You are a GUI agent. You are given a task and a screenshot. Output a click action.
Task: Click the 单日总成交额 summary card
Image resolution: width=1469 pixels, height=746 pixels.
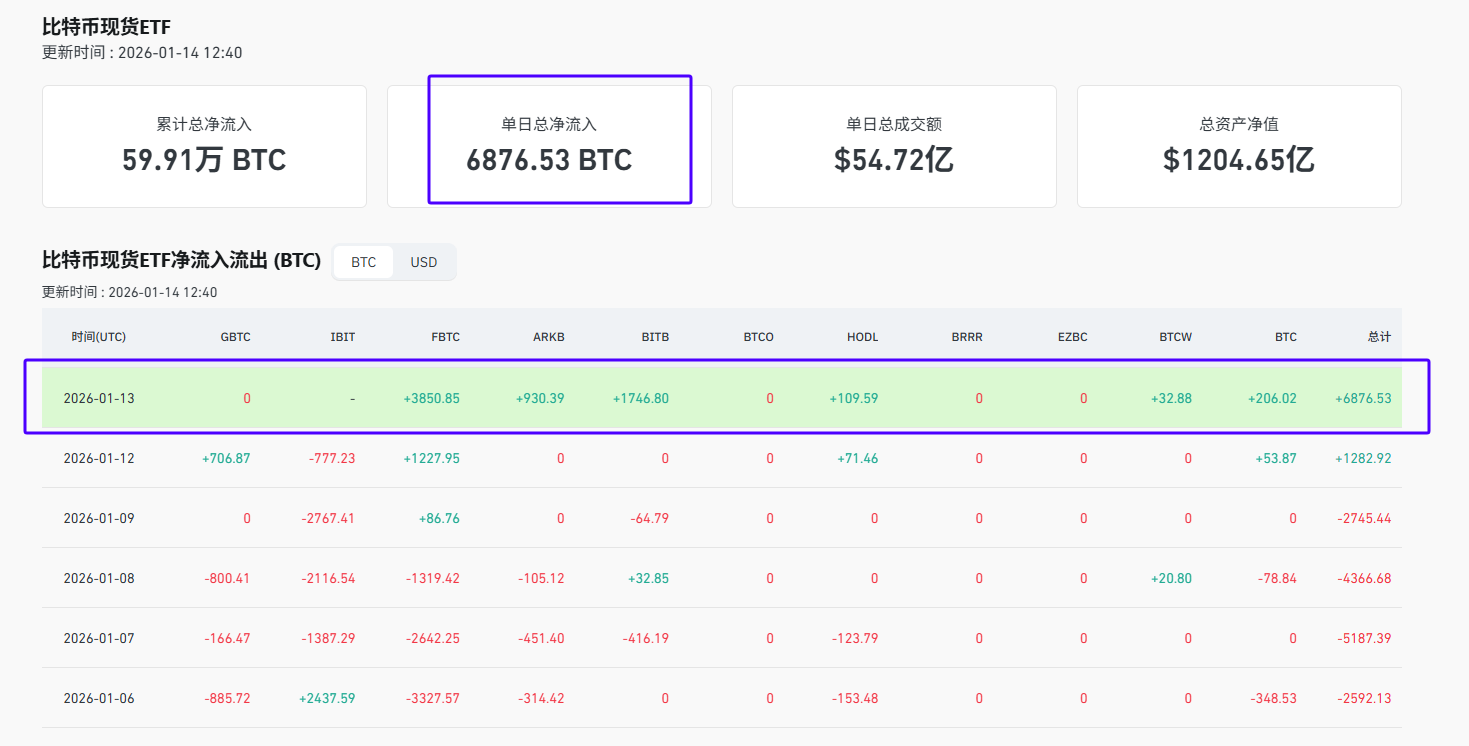click(894, 146)
